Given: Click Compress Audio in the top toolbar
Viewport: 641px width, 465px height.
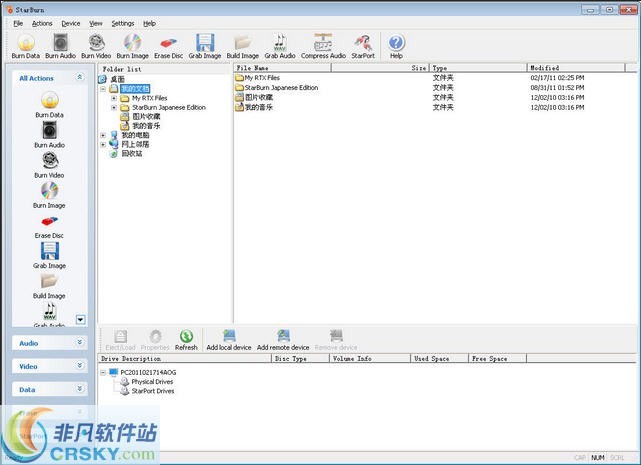Looking at the screenshot, I should click(x=323, y=47).
